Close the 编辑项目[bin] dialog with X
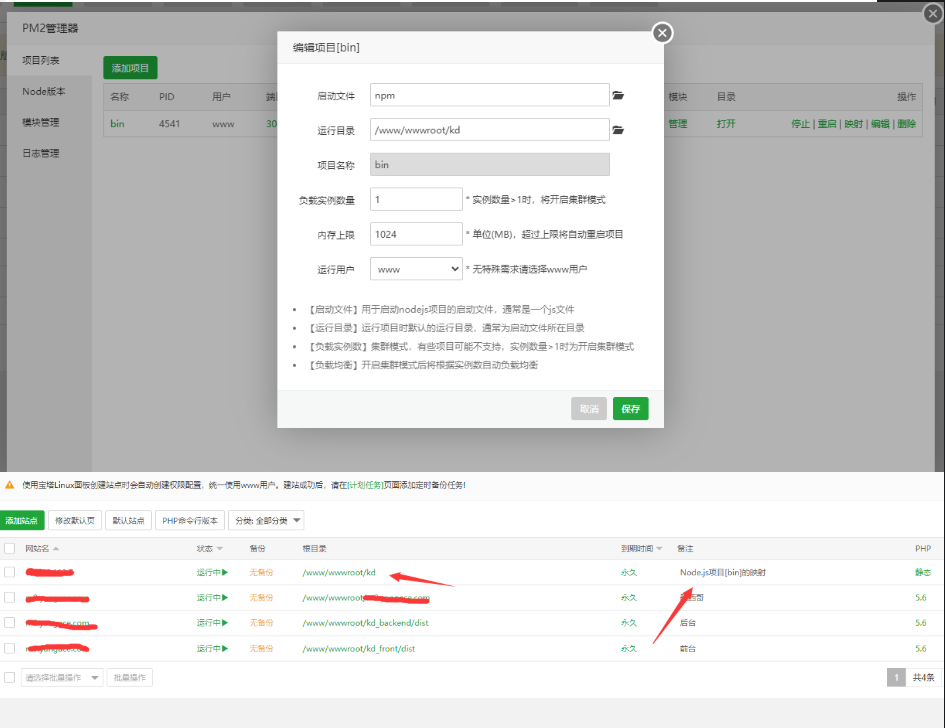The height and width of the screenshot is (728, 945). [x=661, y=33]
